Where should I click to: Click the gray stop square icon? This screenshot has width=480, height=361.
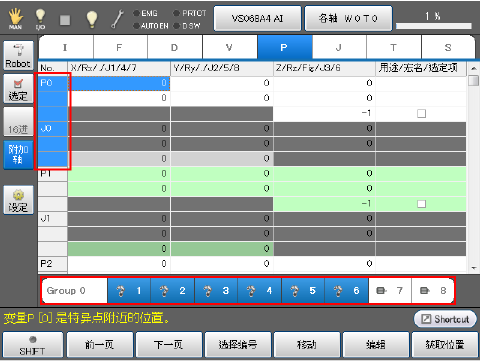tap(65, 20)
